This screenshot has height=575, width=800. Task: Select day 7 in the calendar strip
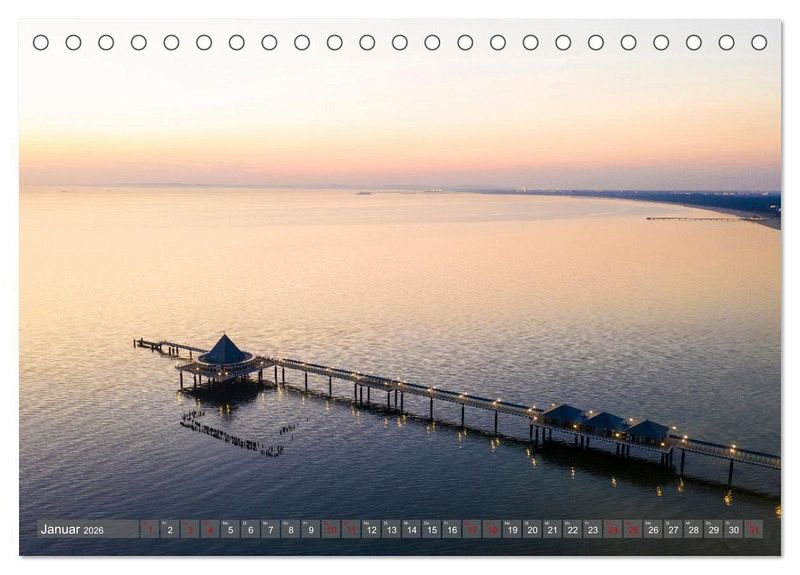pyautogui.click(x=270, y=529)
